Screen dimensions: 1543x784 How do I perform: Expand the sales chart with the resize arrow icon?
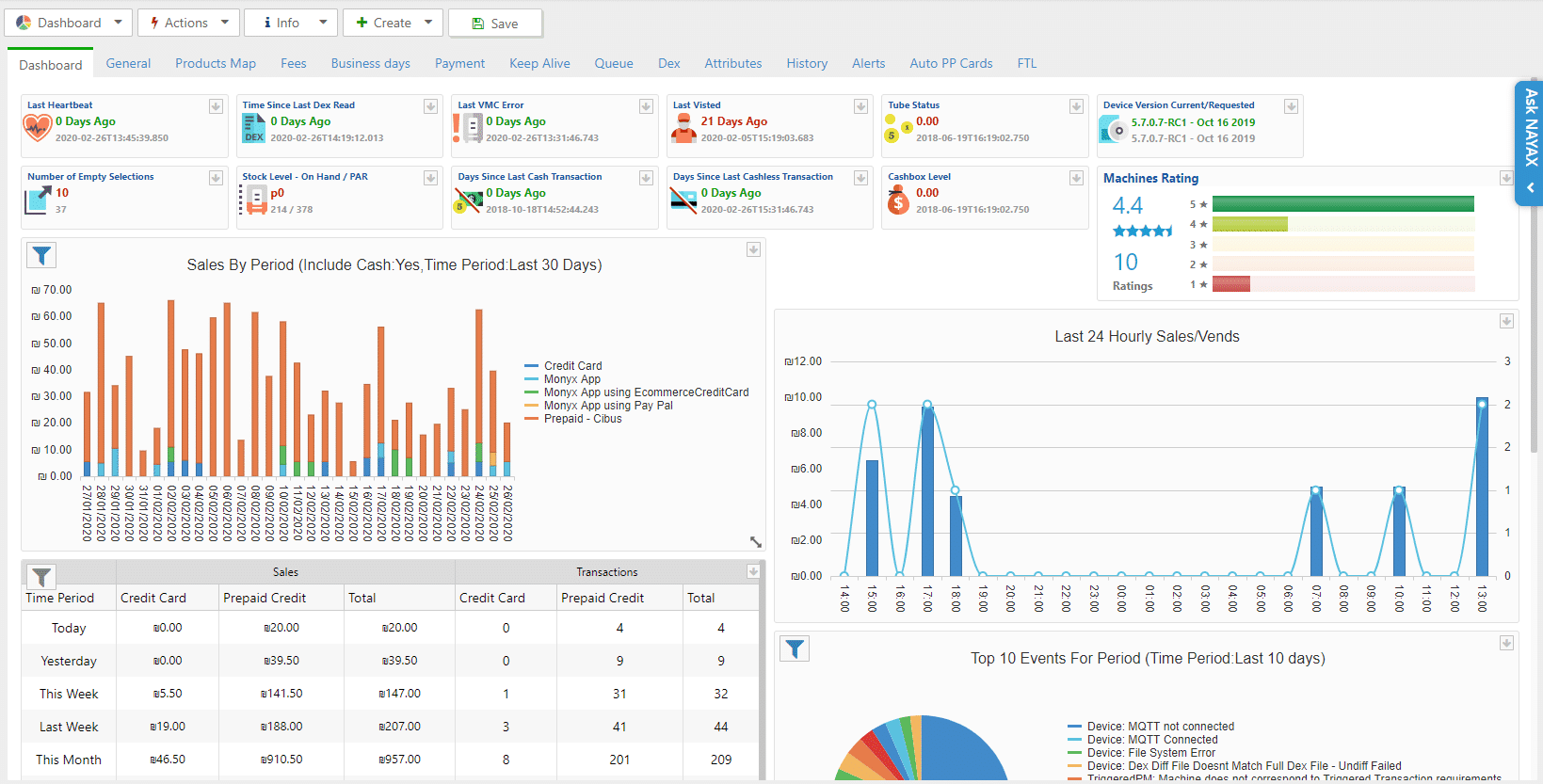click(x=755, y=542)
